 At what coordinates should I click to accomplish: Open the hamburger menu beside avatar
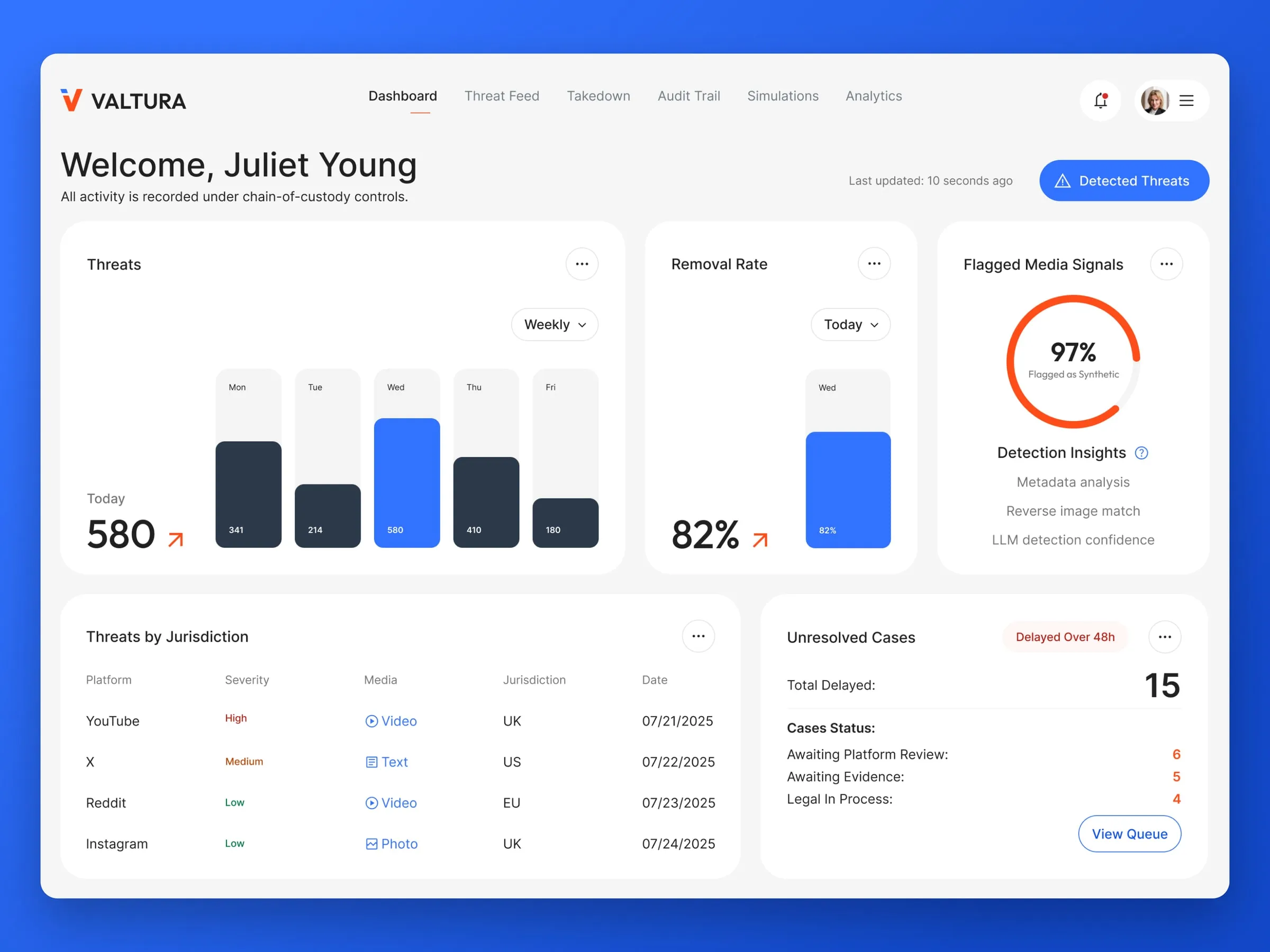pos(1186,100)
